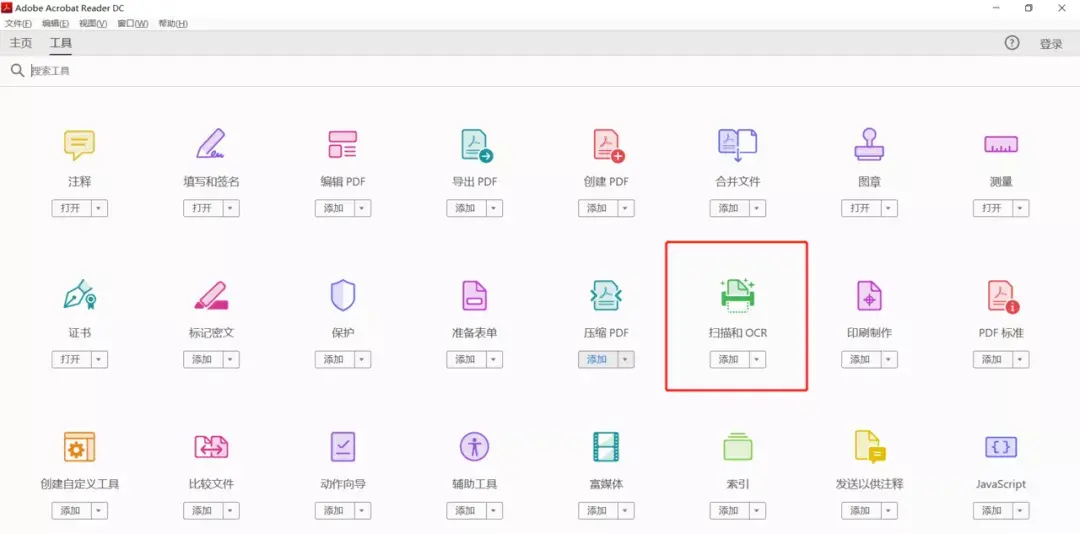1080x534 pixels.
Task: Expand the dropdown arrow under 图章
Action: pos(889,208)
